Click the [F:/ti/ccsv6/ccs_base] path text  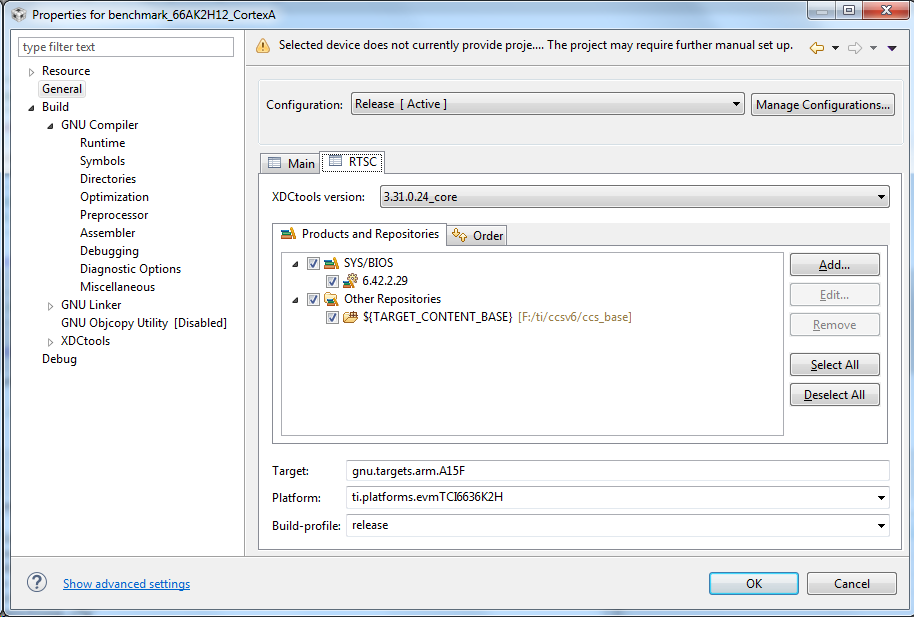pyautogui.click(x=575, y=317)
